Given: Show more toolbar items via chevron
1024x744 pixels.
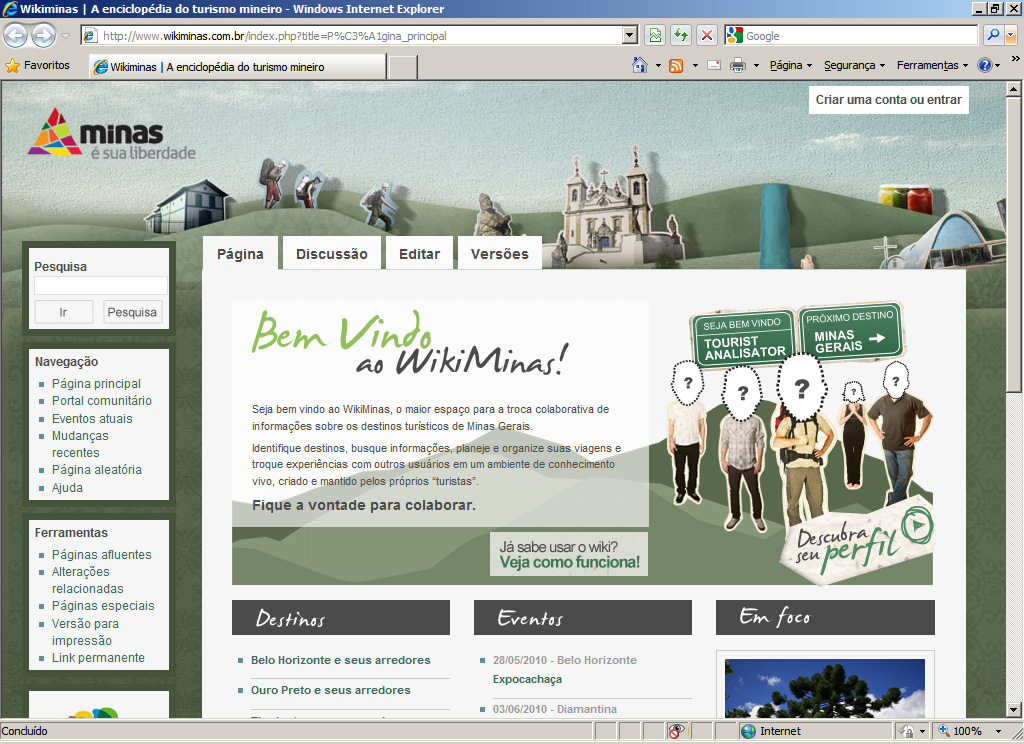Looking at the screenshot, I should (1016, 59).
